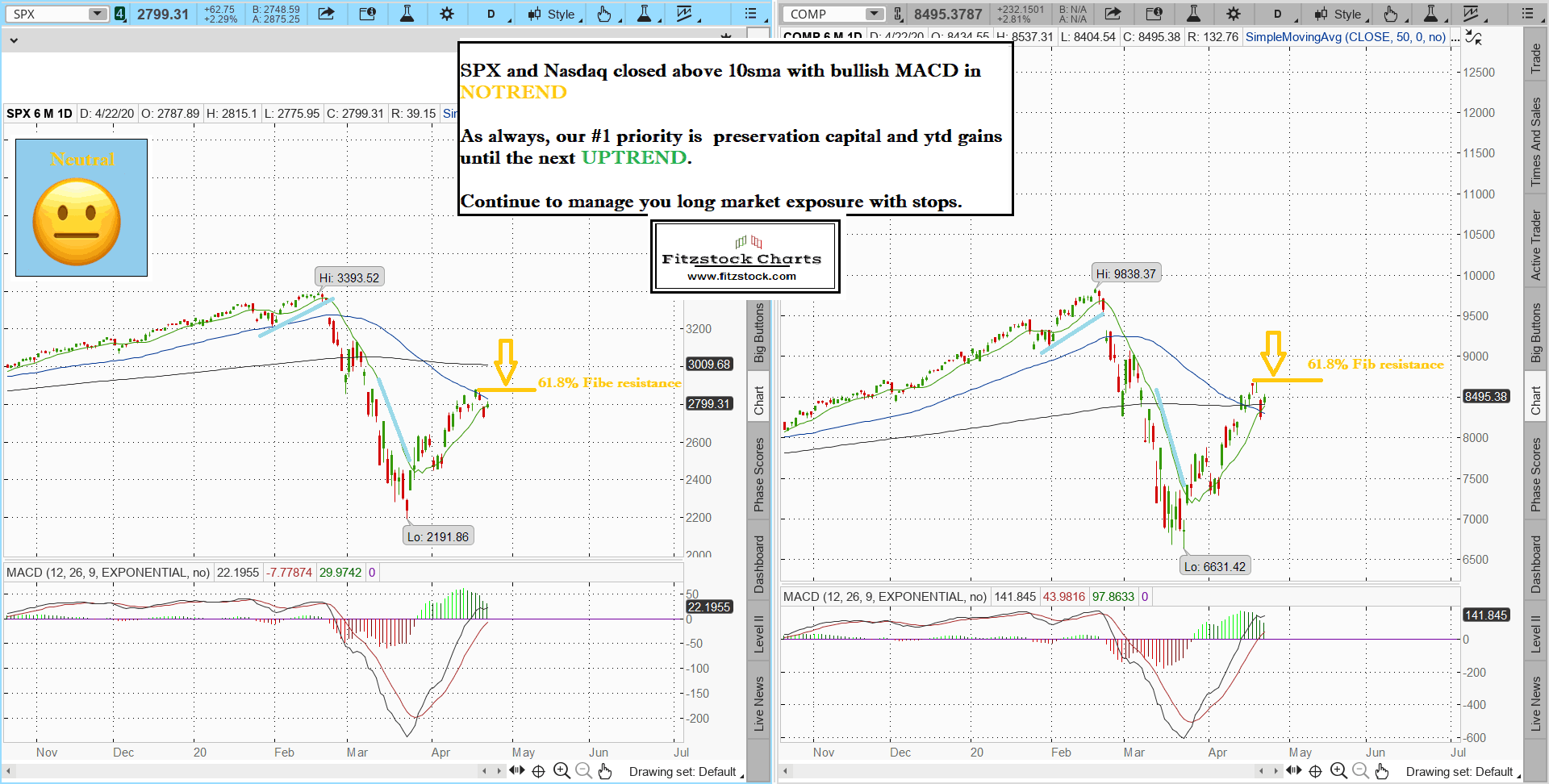Screen dimensions: 1549x784
Task: Click the Edit Studies flask icon on SPX chart
Action: click(407, 14)
